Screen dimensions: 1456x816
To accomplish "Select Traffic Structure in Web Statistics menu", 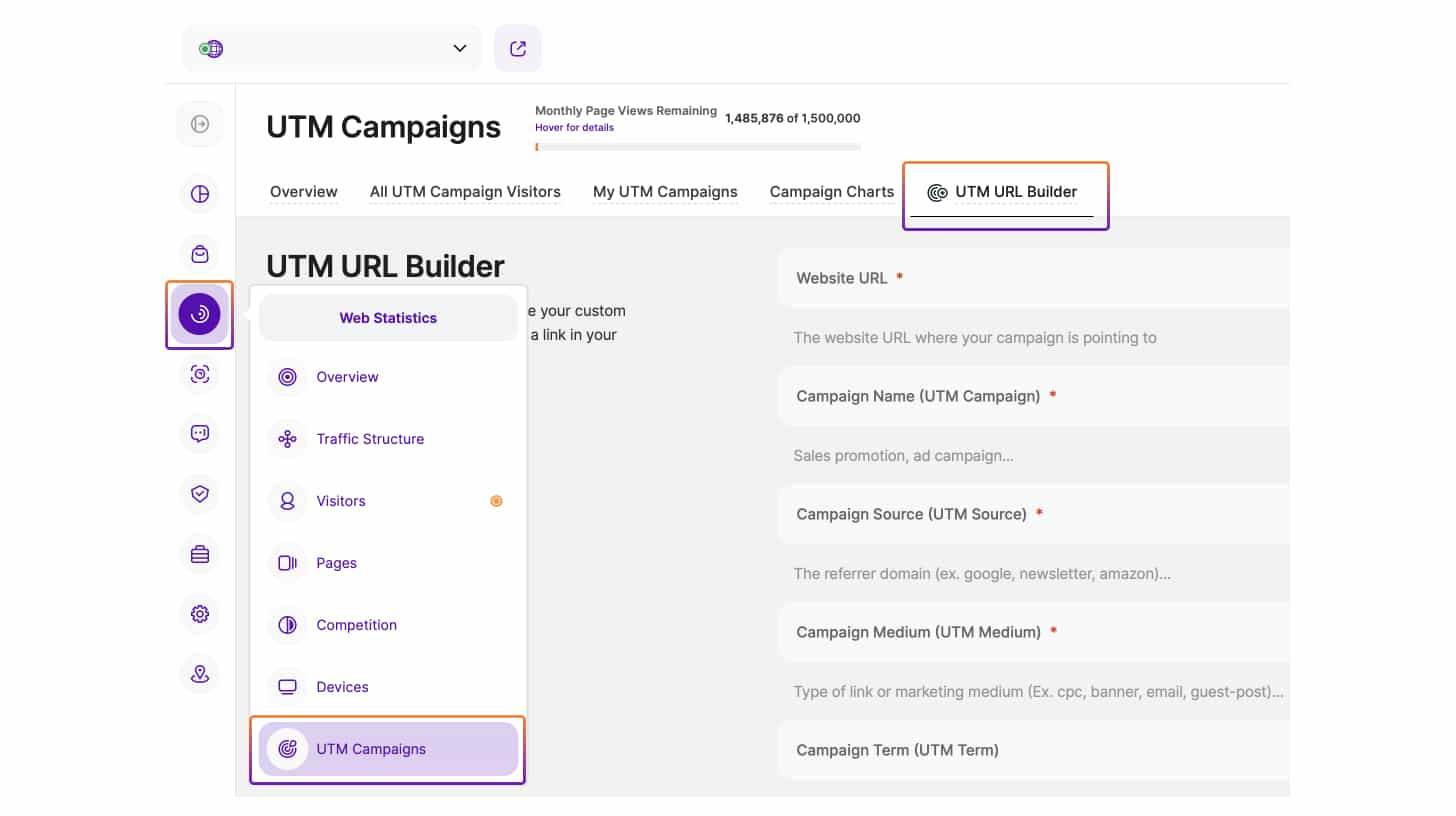I will point(370,439).
